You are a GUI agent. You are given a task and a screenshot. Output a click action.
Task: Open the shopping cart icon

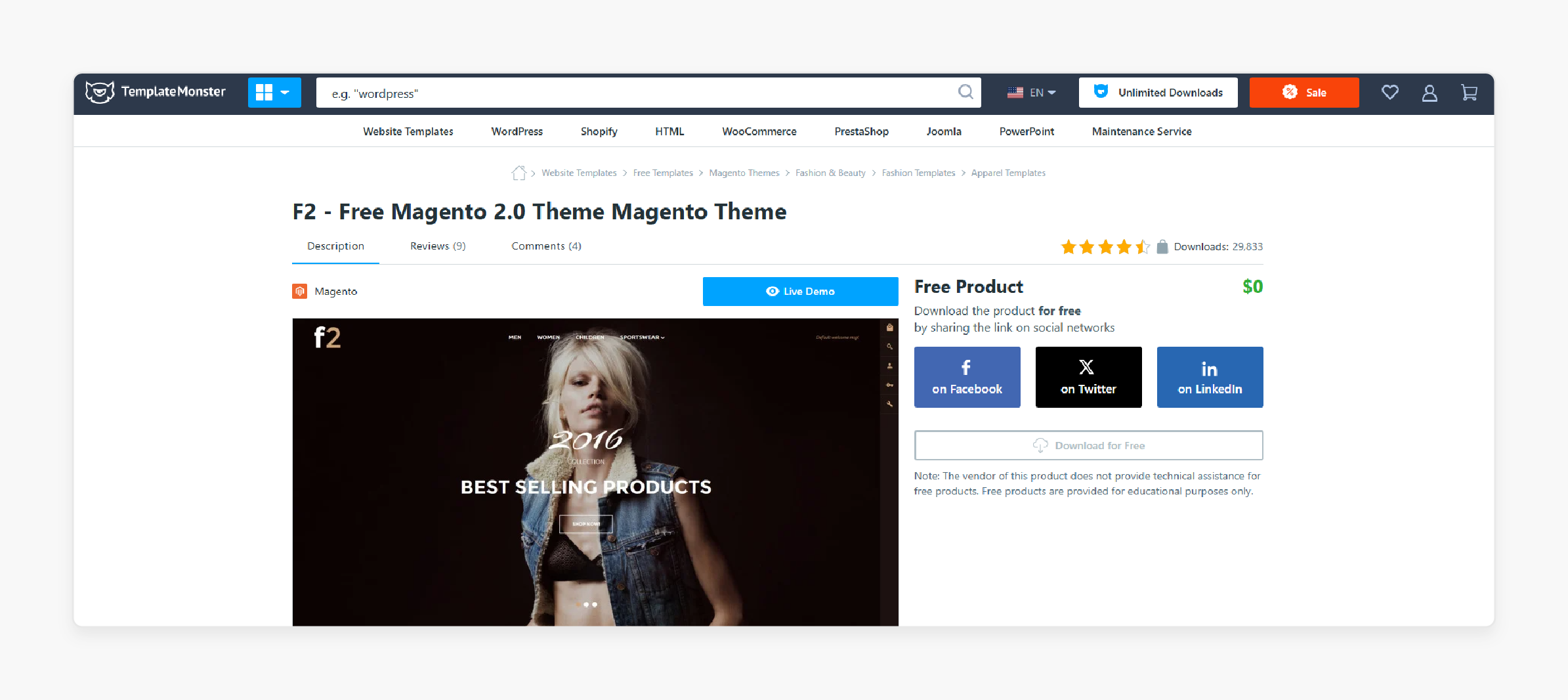[1470, 93]
